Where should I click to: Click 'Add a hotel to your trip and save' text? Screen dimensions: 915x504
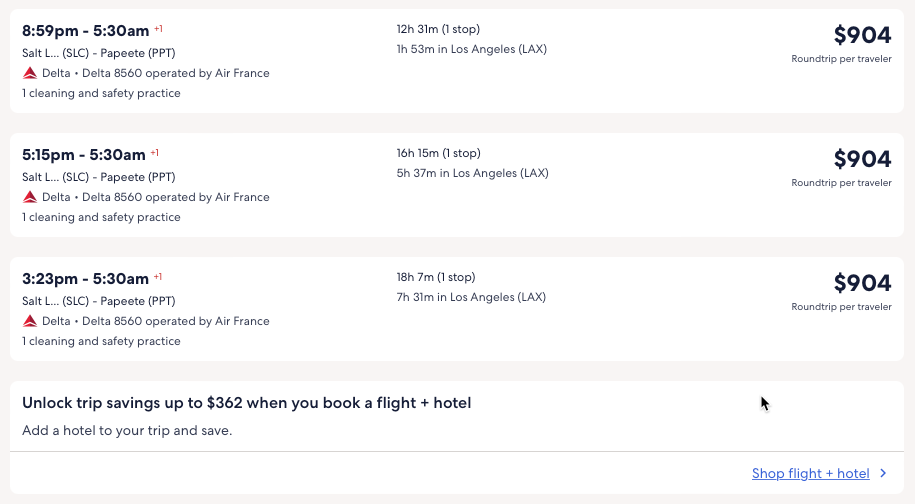coord(127,431)
